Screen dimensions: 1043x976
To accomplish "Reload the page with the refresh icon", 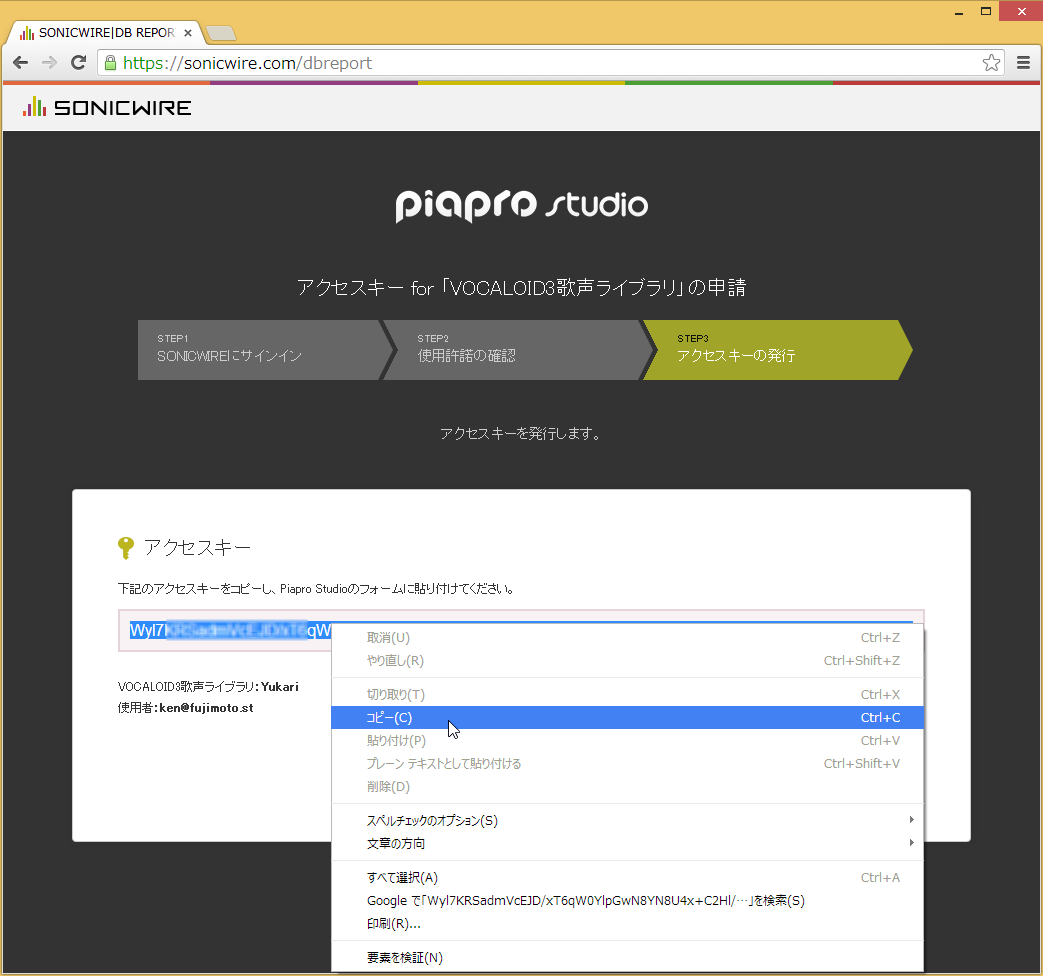I will (78, 63).
